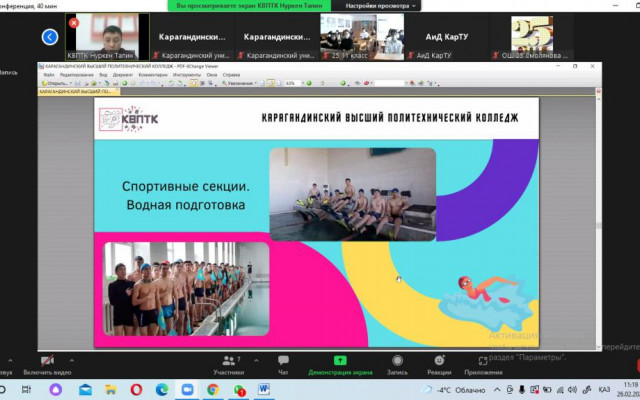Select the АиД КарТУ participant tile
Screen dimensions: 640x400
tap(447, 37)
